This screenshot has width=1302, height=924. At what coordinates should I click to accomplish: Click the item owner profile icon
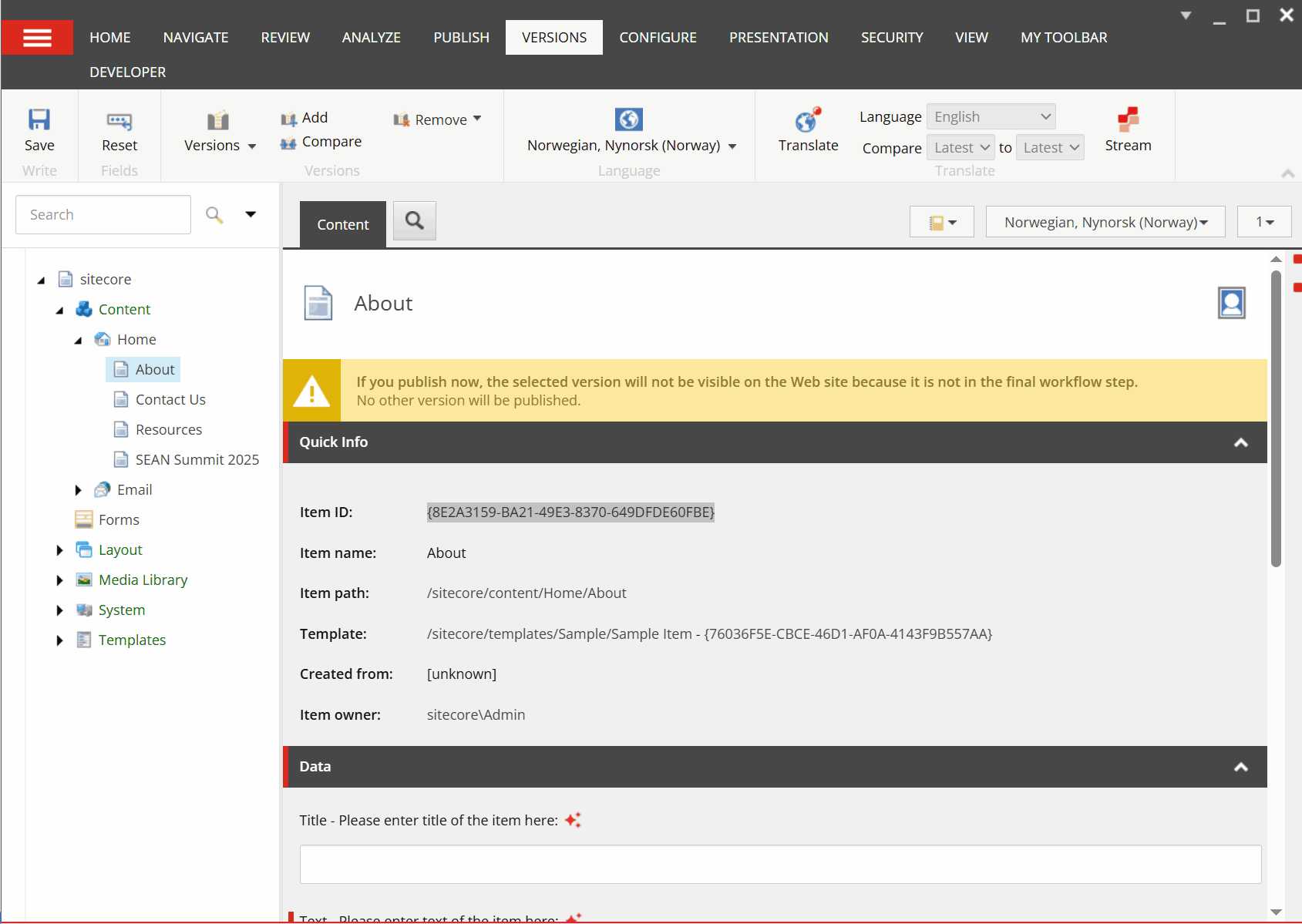click(1231, 303)
